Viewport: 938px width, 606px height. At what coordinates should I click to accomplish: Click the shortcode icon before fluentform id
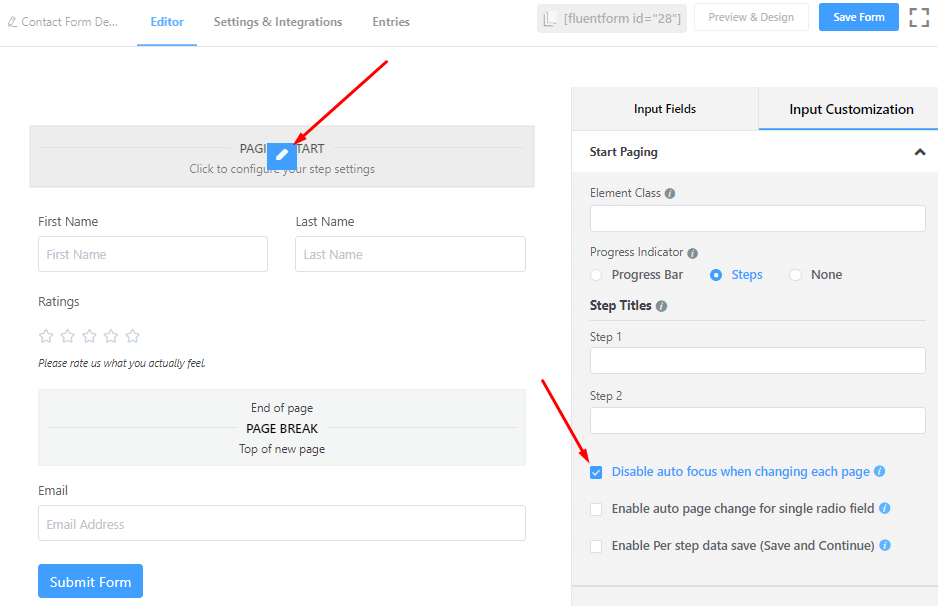[549, 17]
